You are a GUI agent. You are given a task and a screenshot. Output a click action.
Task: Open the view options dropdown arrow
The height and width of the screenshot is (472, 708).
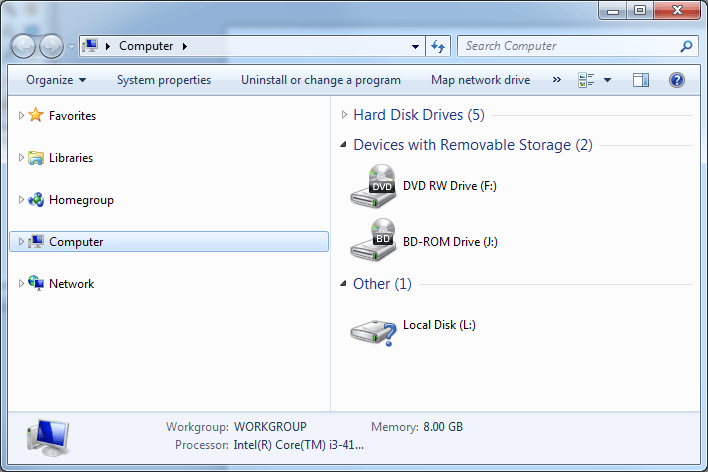point(607,80)
